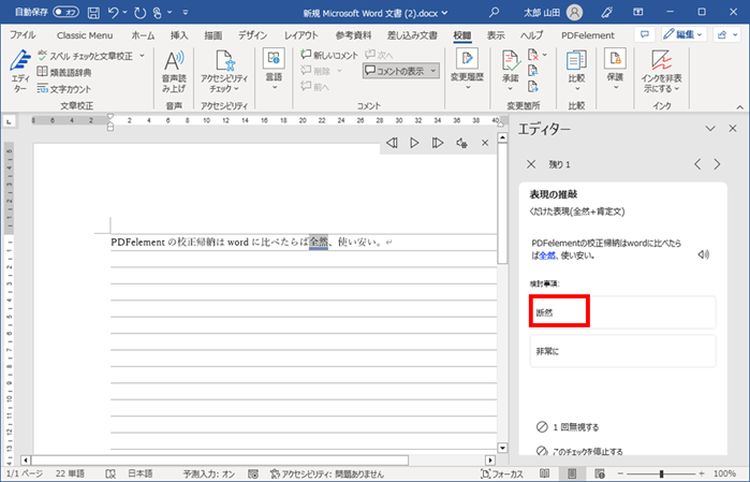The width and height of the screenshot is (750, 482).
Task: Collapse the ribbon using the arrow
Action: tap(739, 107)
